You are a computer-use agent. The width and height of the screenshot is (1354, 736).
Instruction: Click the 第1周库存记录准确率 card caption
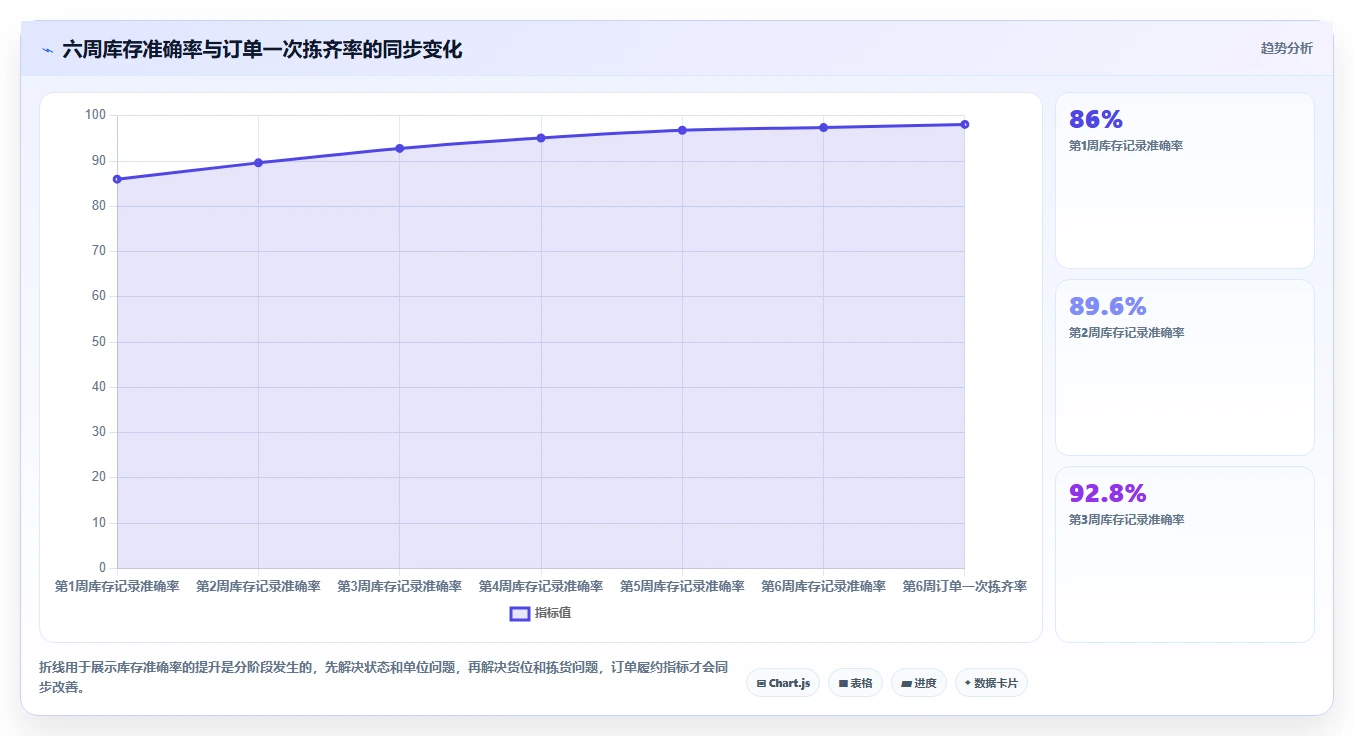coord(1126,146)
